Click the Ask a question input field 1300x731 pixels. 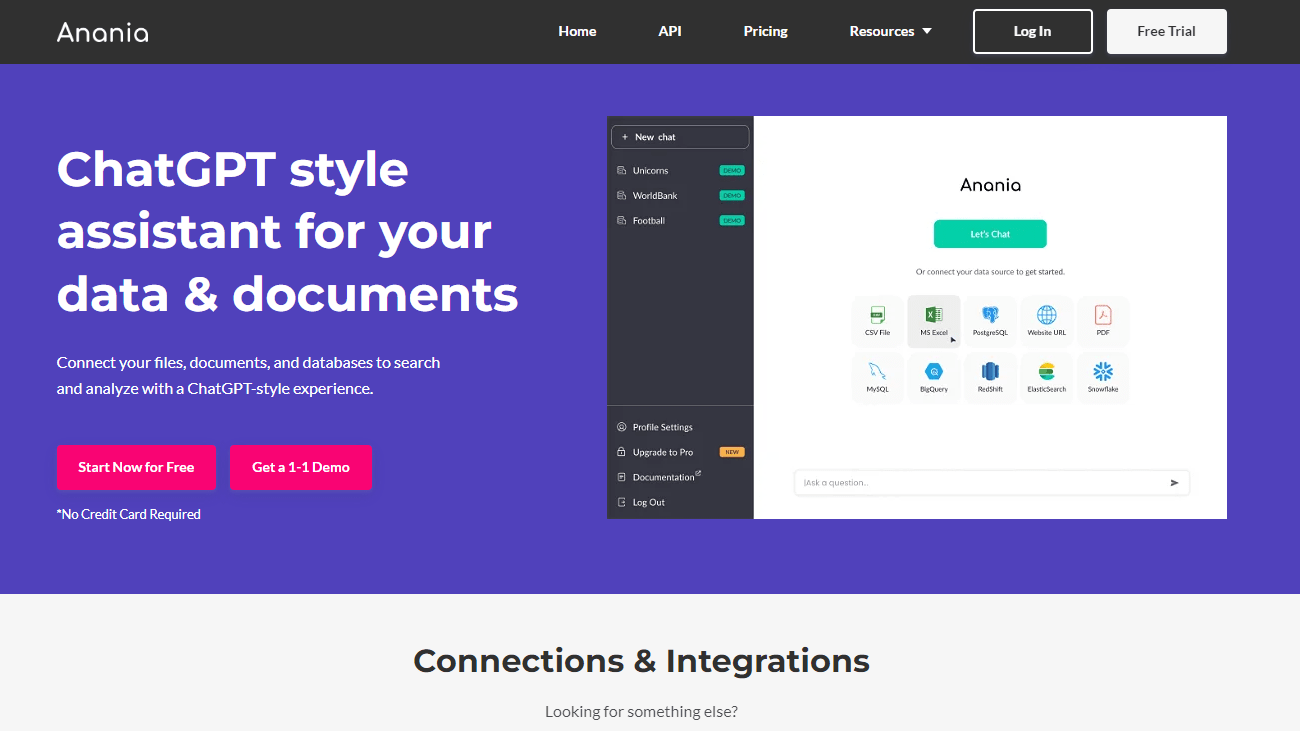coord(980,483)
